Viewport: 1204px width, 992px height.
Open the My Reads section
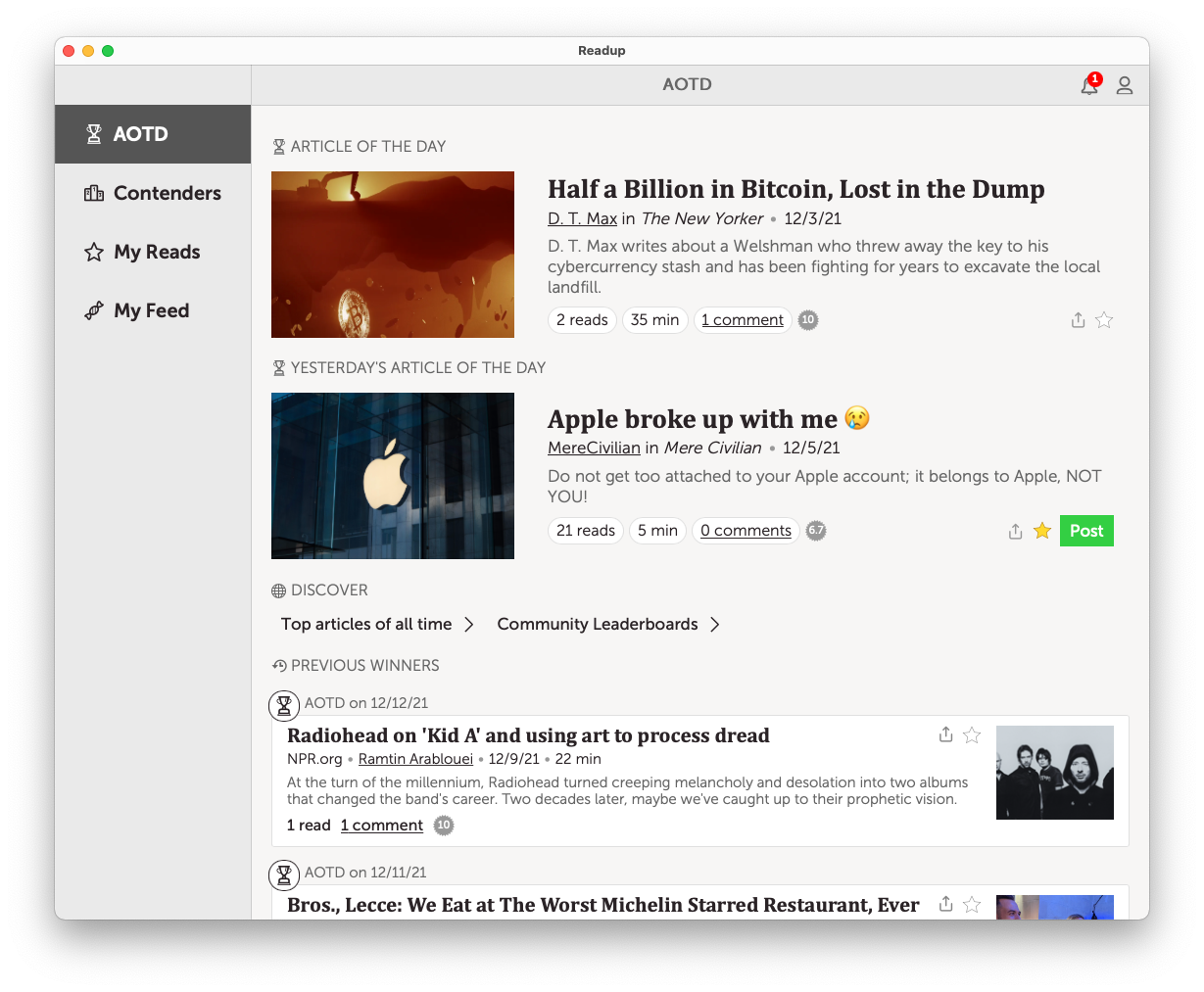[x=153, y=252]
